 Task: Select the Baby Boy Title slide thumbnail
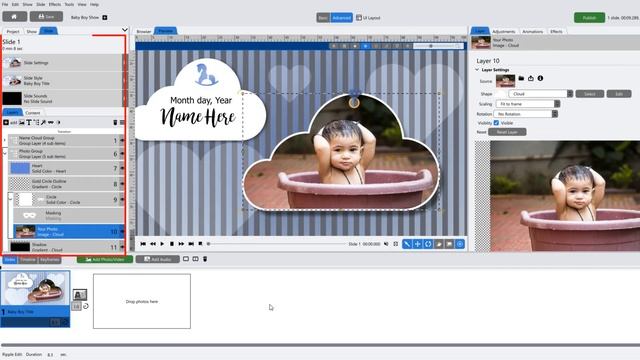pos(35,298)
